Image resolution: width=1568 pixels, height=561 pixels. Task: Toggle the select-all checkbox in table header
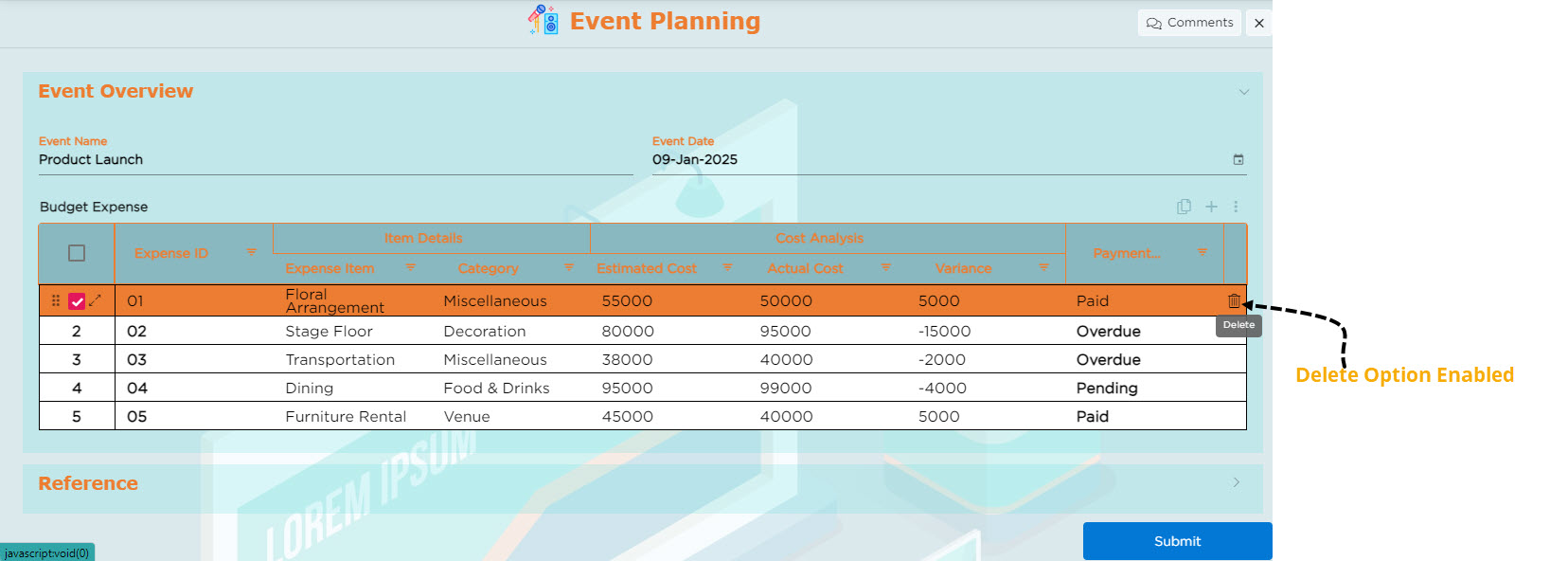tap(77, 253)
